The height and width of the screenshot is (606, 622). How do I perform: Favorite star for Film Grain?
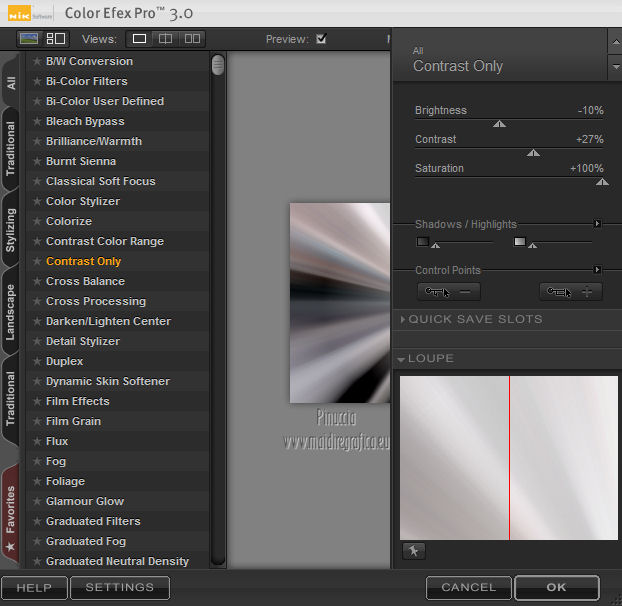[x=37, y=421]
